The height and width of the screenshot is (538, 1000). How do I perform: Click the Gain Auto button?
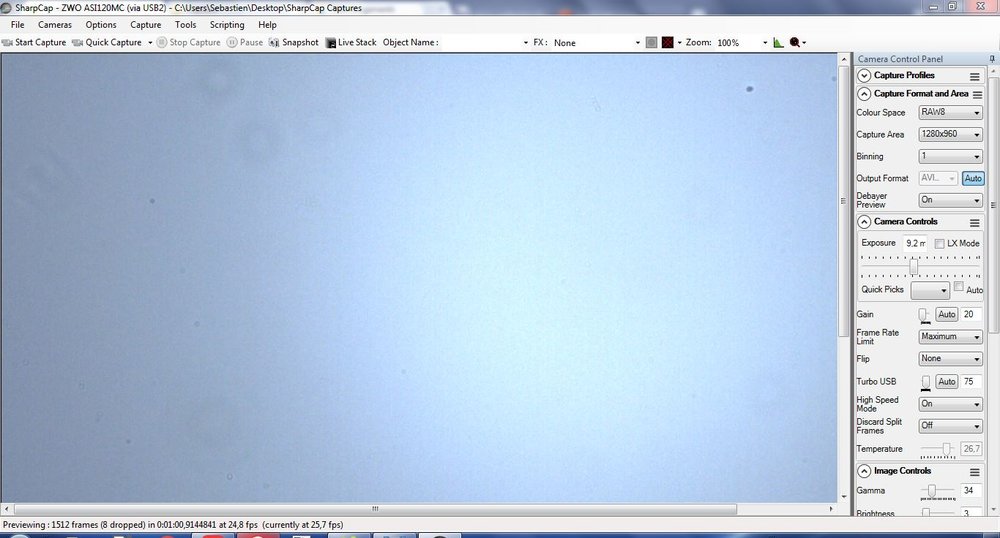pyautogui.click(x=946, y=314)
